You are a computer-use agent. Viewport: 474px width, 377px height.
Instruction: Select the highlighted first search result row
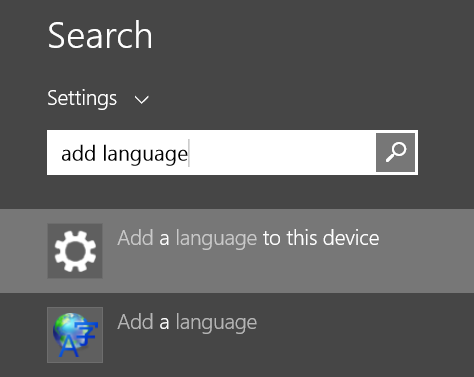click(x=237, y=251)
